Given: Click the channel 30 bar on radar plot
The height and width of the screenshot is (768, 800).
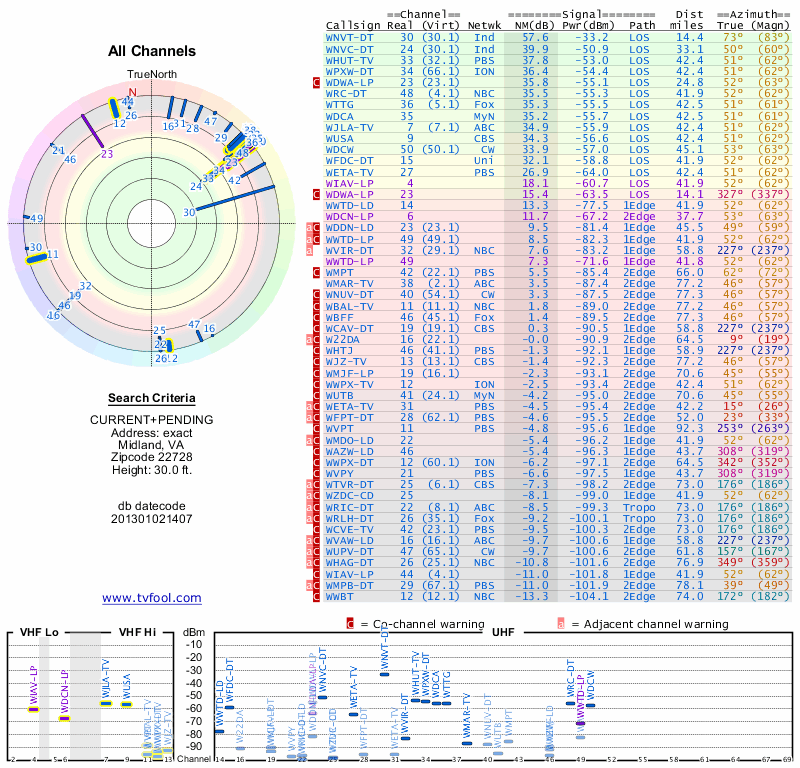Looking at the screenshot, I should click(236, 199).
